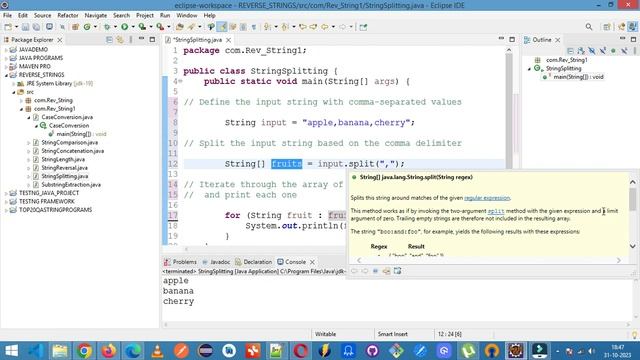Toggle Hide Local Types in Outline toolbar
The image size is (640, 360).
[x=624, y=51]
